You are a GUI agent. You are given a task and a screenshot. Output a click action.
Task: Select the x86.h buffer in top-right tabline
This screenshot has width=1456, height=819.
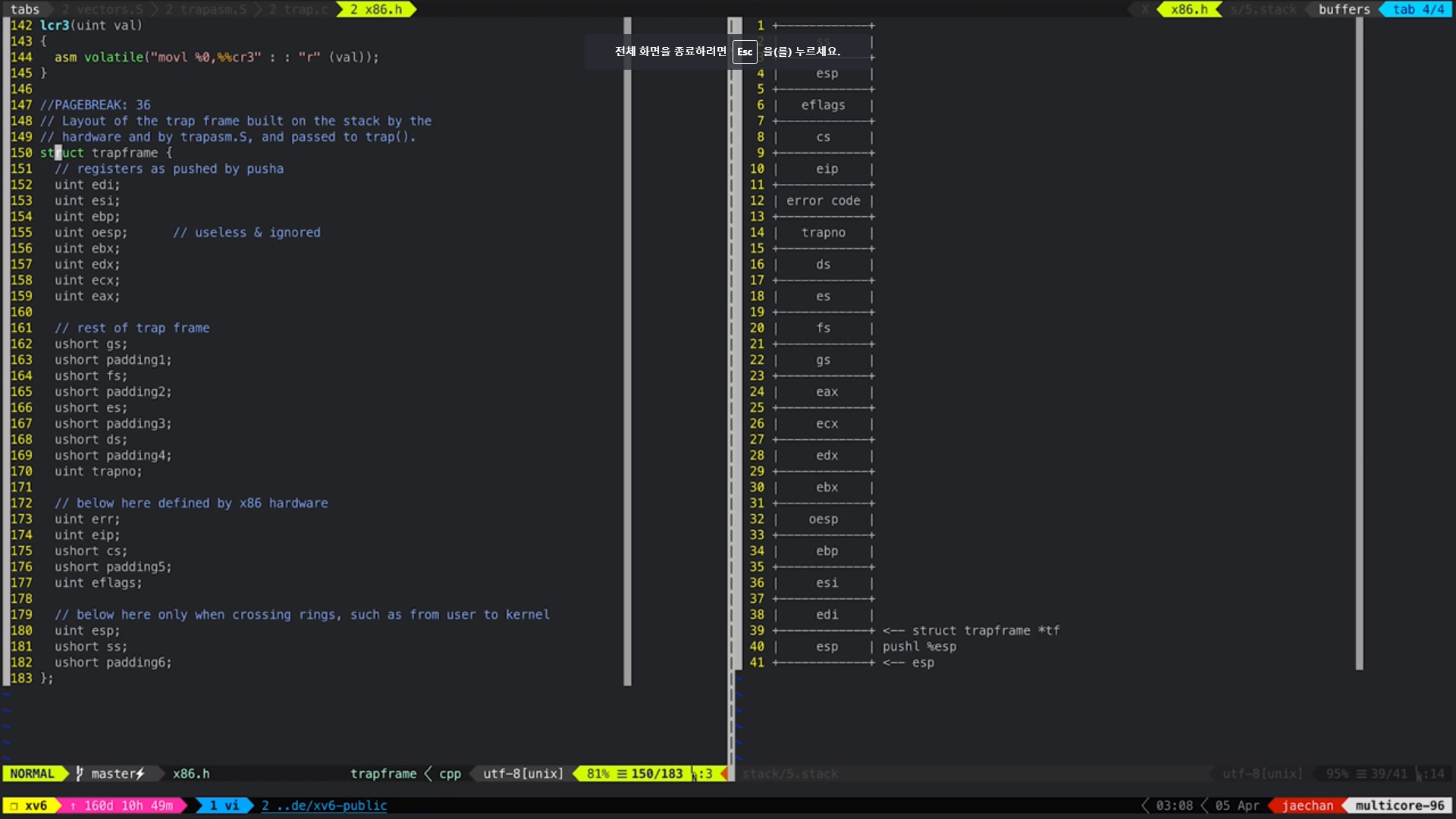click(x=1188, y=9)
